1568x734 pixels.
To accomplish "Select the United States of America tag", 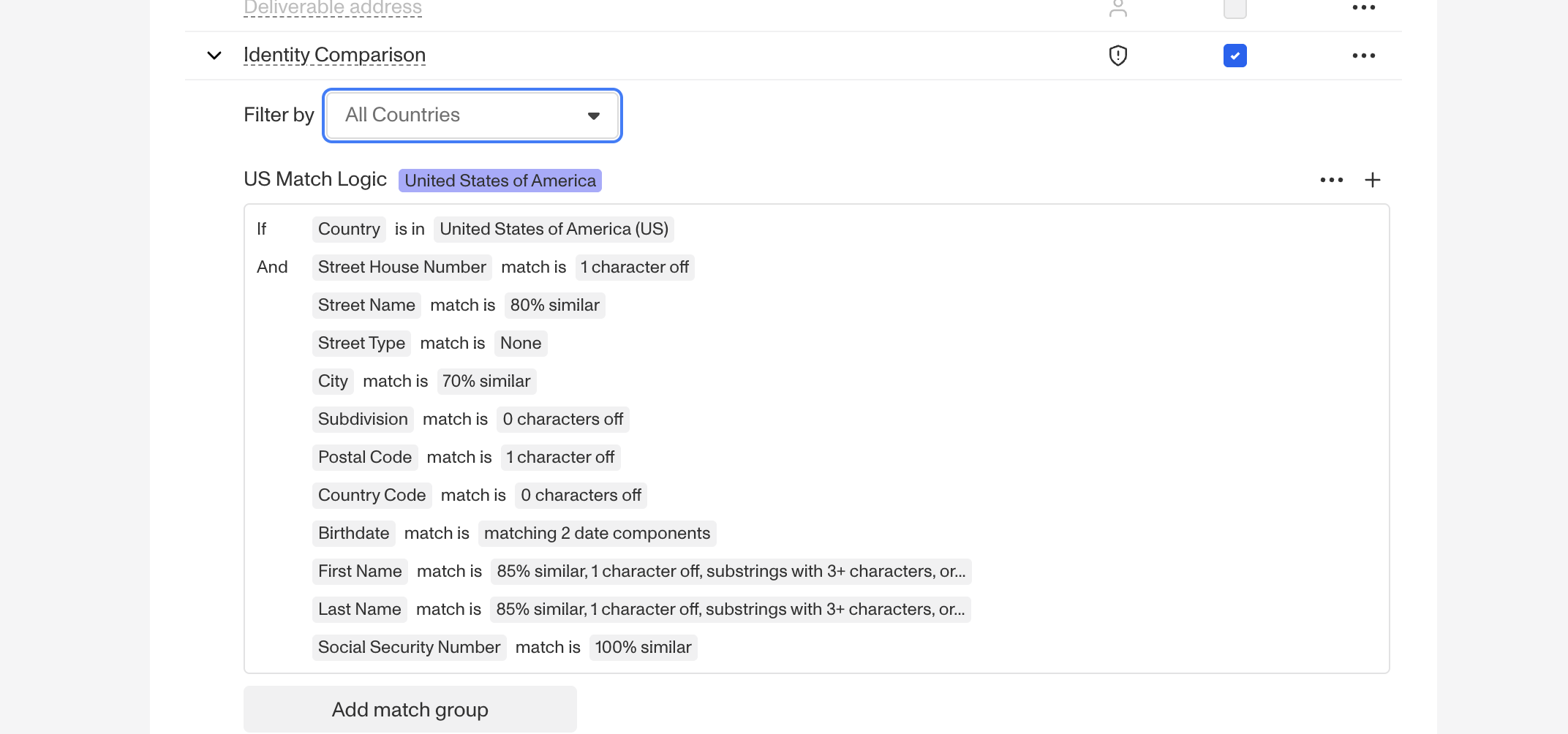I will pyautogui.click(x=500, y=181).
